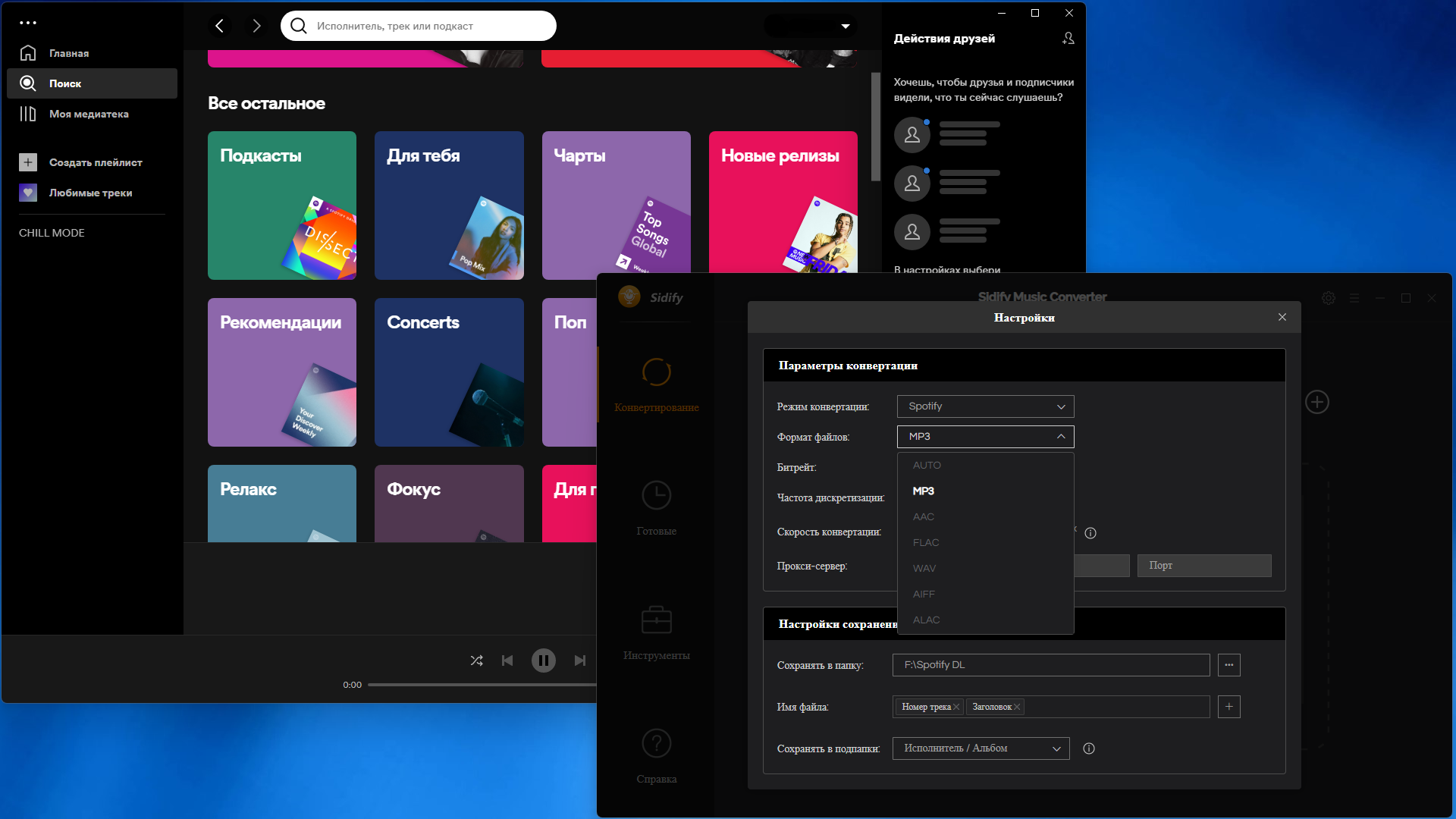Go forward with Spotify forward arrow
The width and height of the screenshot is (1456, 819).
pos(256,26)
